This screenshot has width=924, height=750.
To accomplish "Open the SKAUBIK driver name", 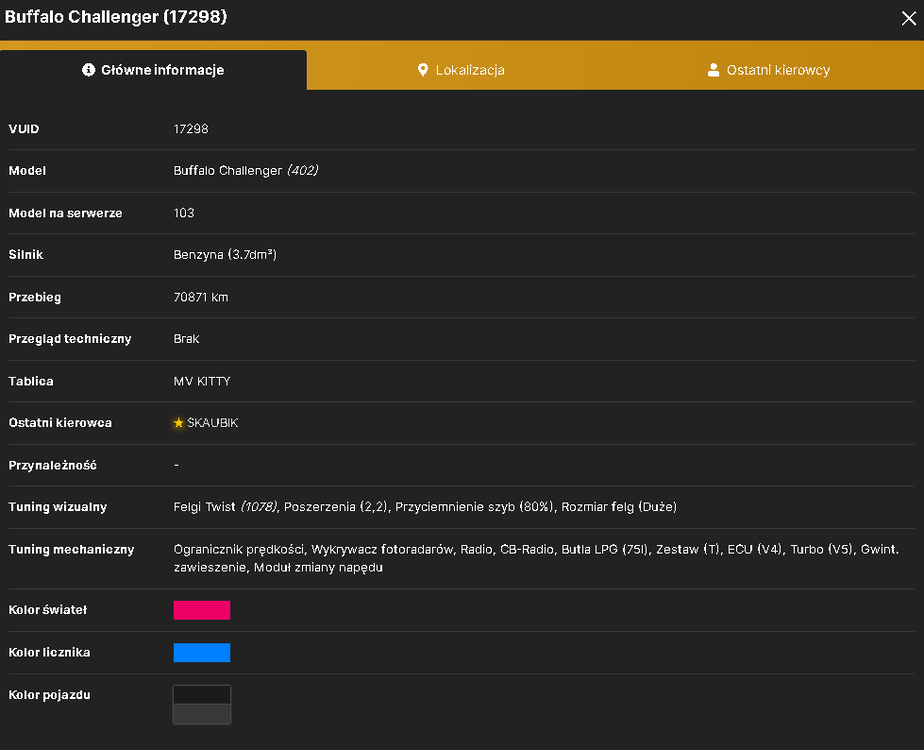I will coord(212,423).
